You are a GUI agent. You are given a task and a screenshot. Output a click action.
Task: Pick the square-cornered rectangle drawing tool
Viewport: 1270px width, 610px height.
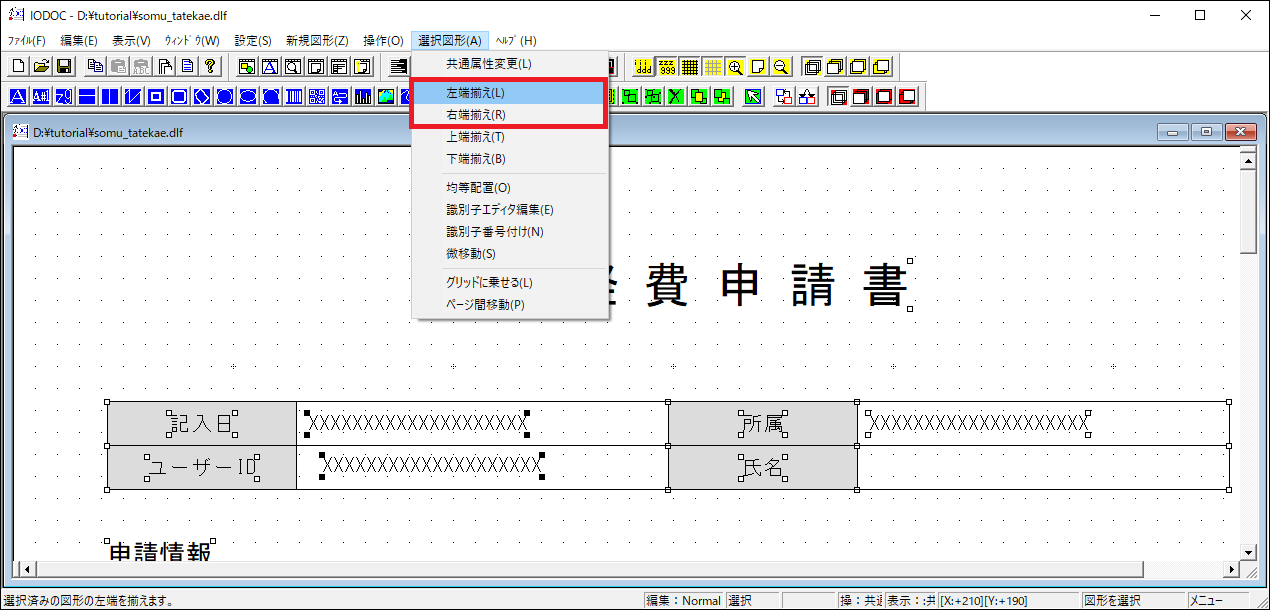click(156, 97)
